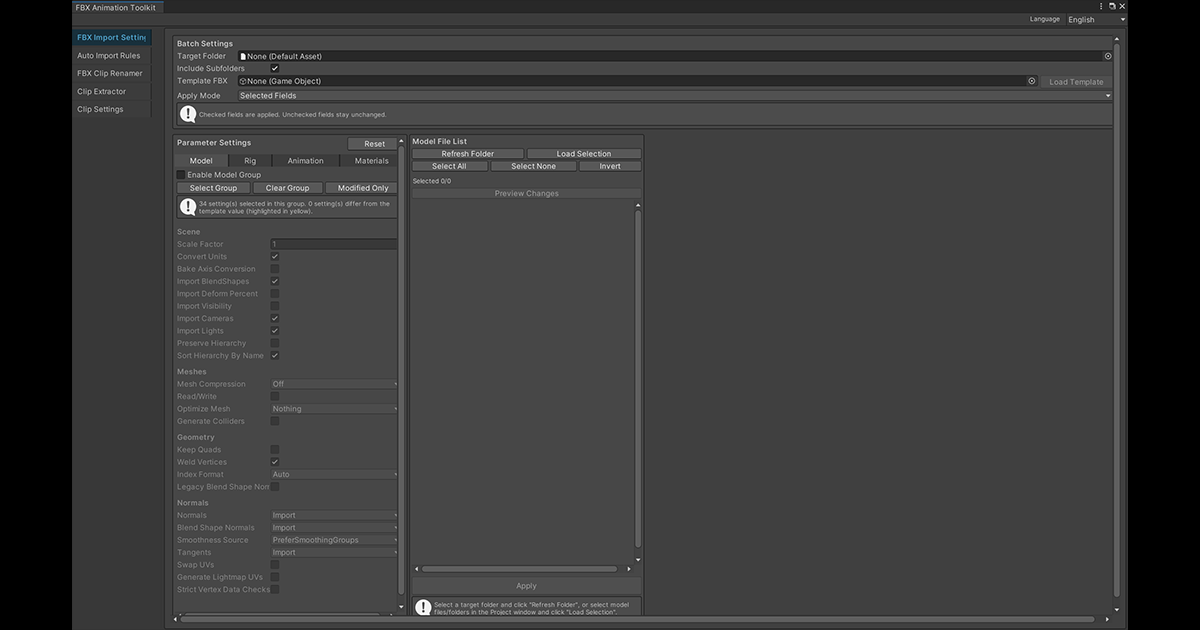Enable Bake Axis Conversion

pyautogui.click(x=275, y=269)
